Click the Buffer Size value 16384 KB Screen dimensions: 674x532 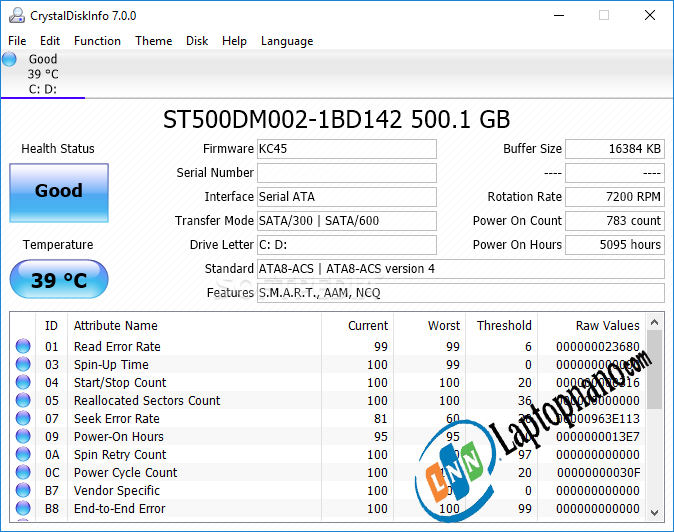615,149
